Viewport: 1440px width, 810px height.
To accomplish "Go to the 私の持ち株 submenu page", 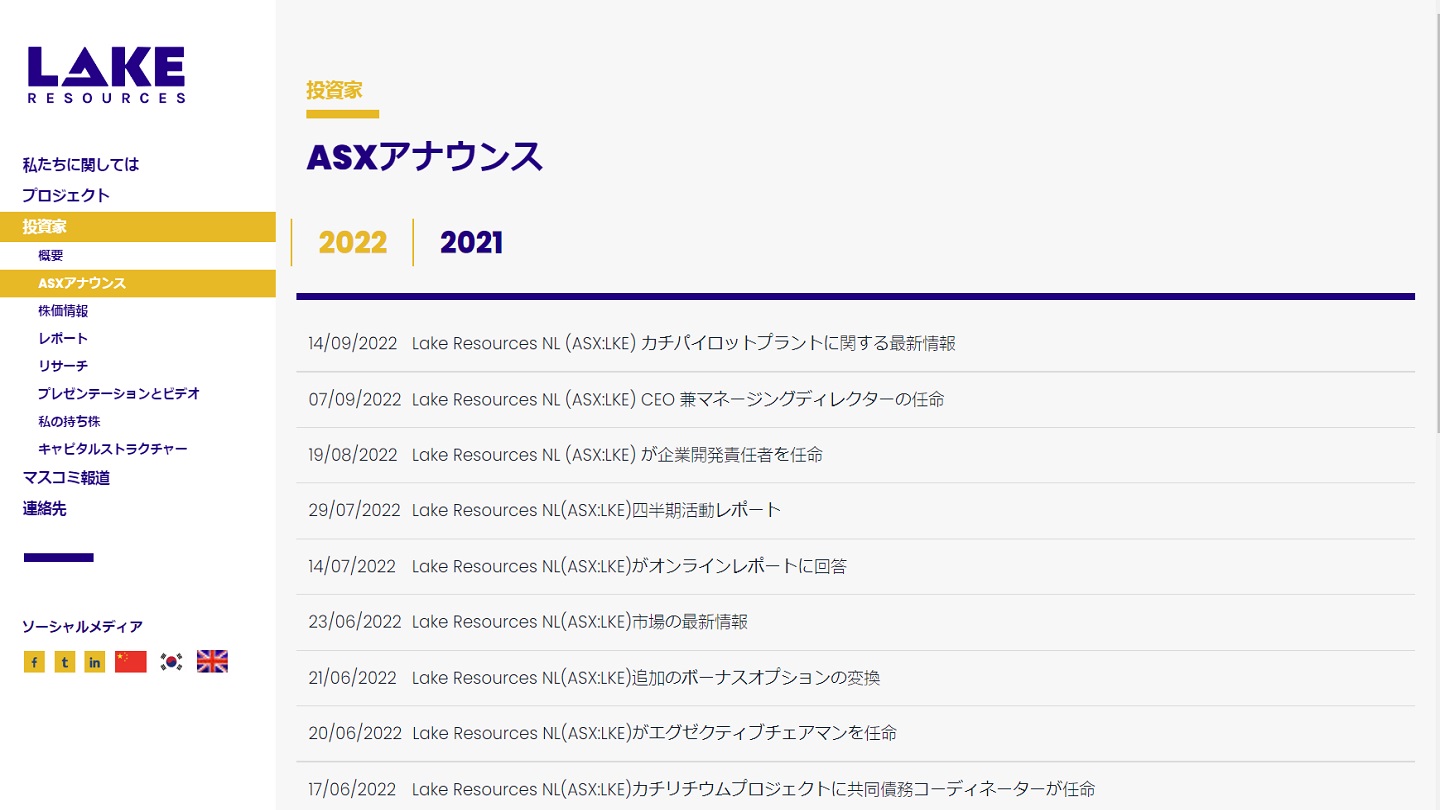I will point(69,422).
